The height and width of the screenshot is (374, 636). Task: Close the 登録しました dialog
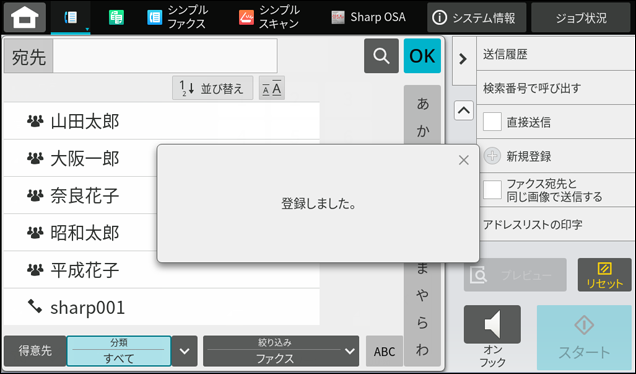(x=464, y=160)
